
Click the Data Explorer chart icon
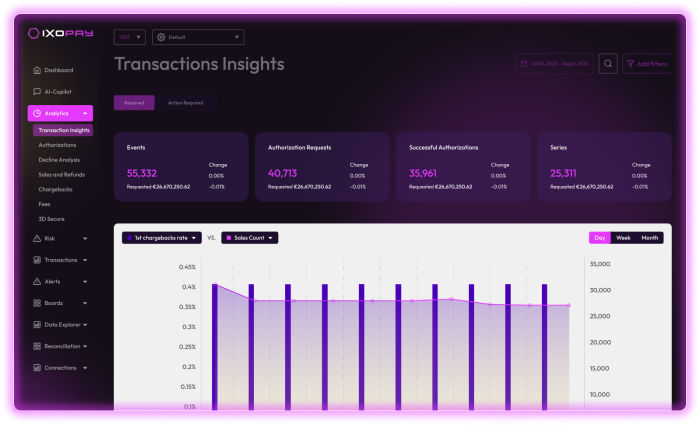point(37,325)
